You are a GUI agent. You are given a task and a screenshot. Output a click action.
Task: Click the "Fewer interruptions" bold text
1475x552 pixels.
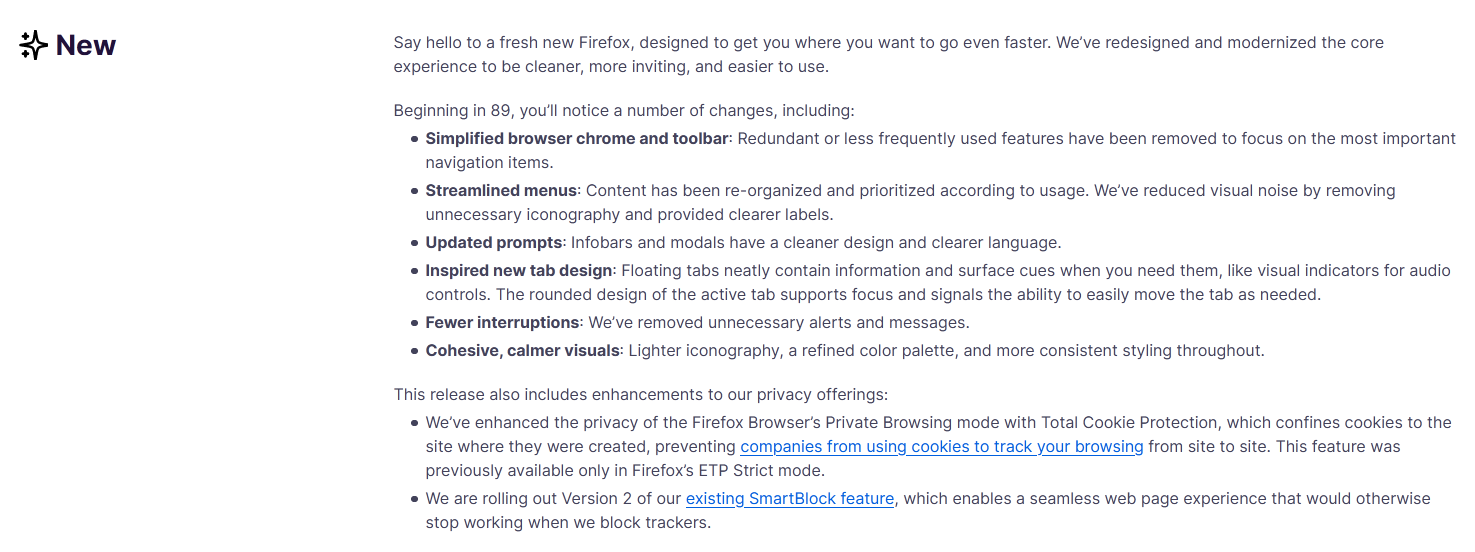click(502, 322)
